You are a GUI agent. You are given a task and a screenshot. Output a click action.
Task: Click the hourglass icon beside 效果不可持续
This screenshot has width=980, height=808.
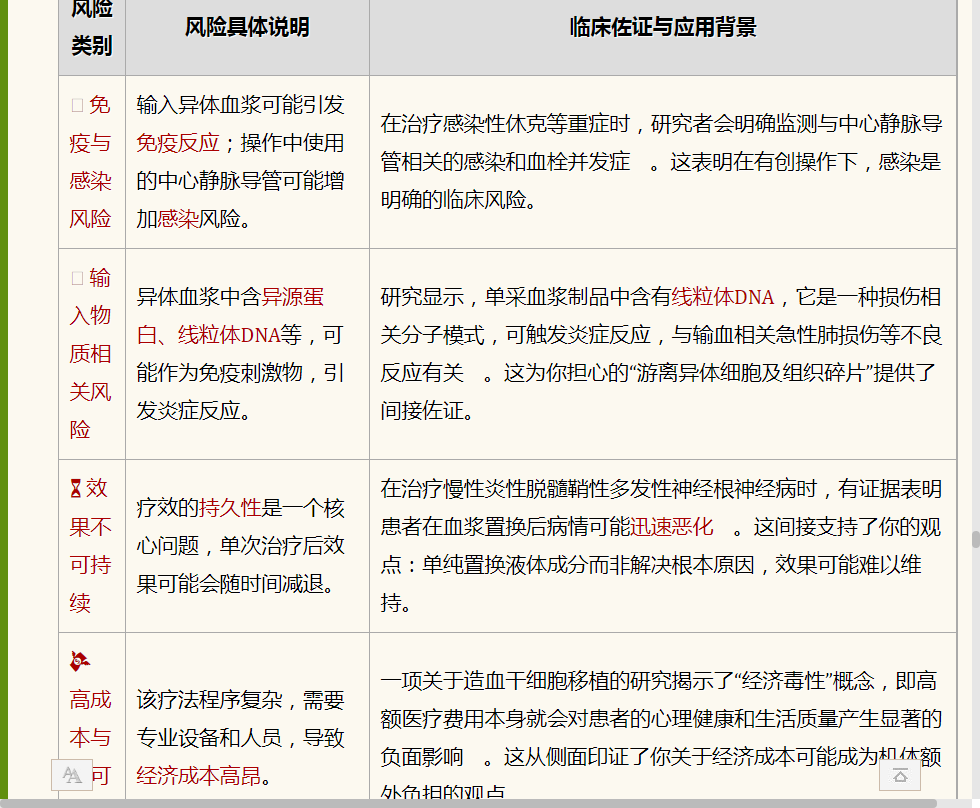click(x=76, y=487)
